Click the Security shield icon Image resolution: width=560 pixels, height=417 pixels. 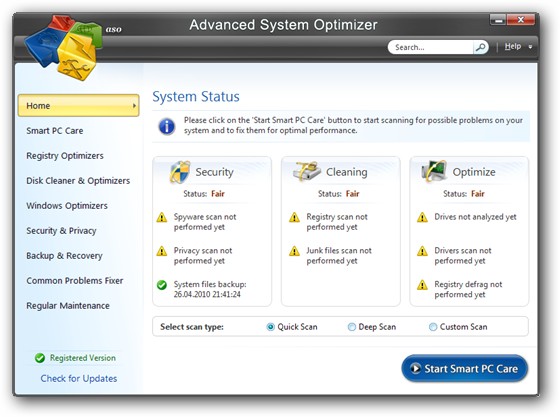click(180, 172)
